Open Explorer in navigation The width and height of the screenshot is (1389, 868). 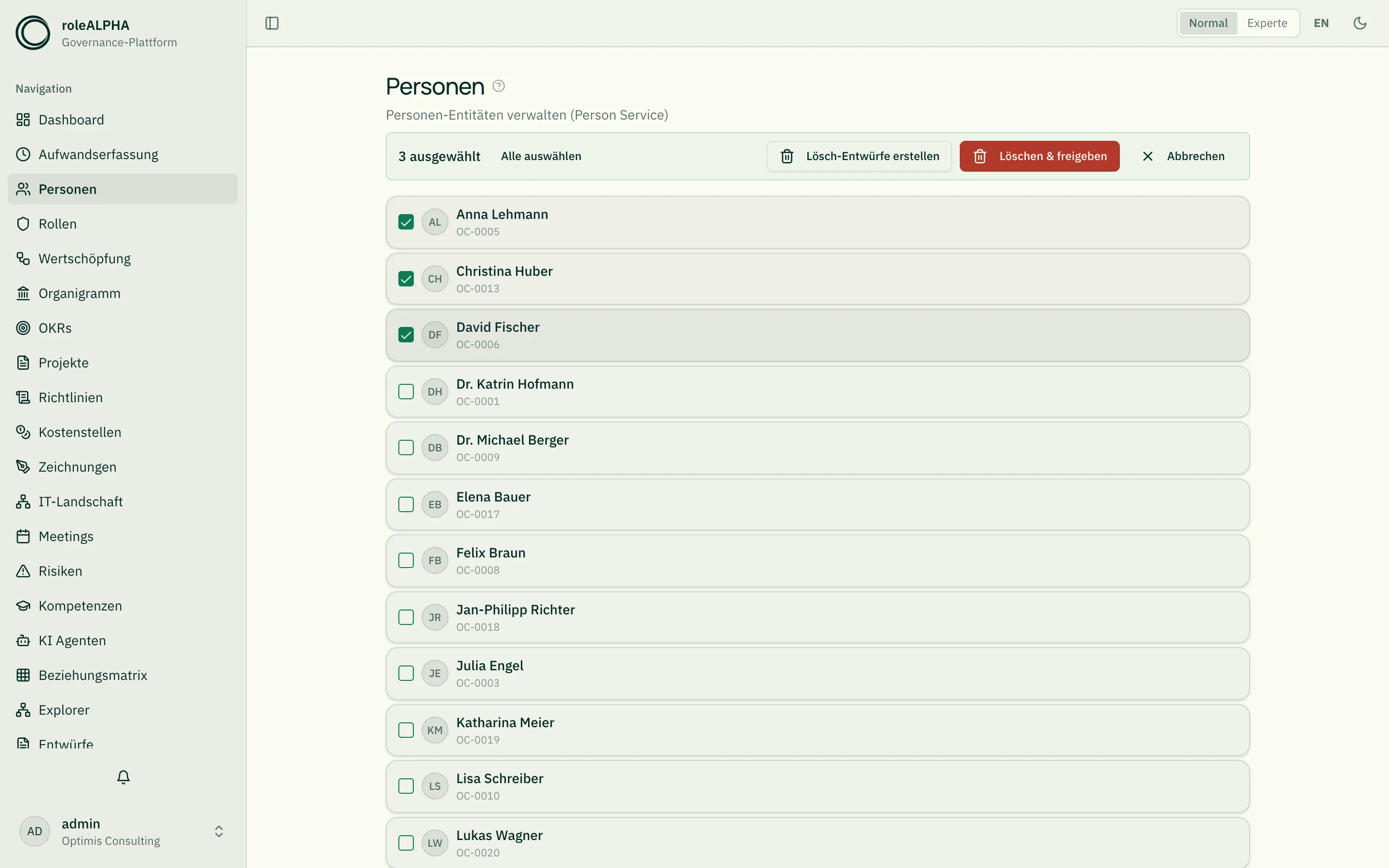(x=123, y=710)
